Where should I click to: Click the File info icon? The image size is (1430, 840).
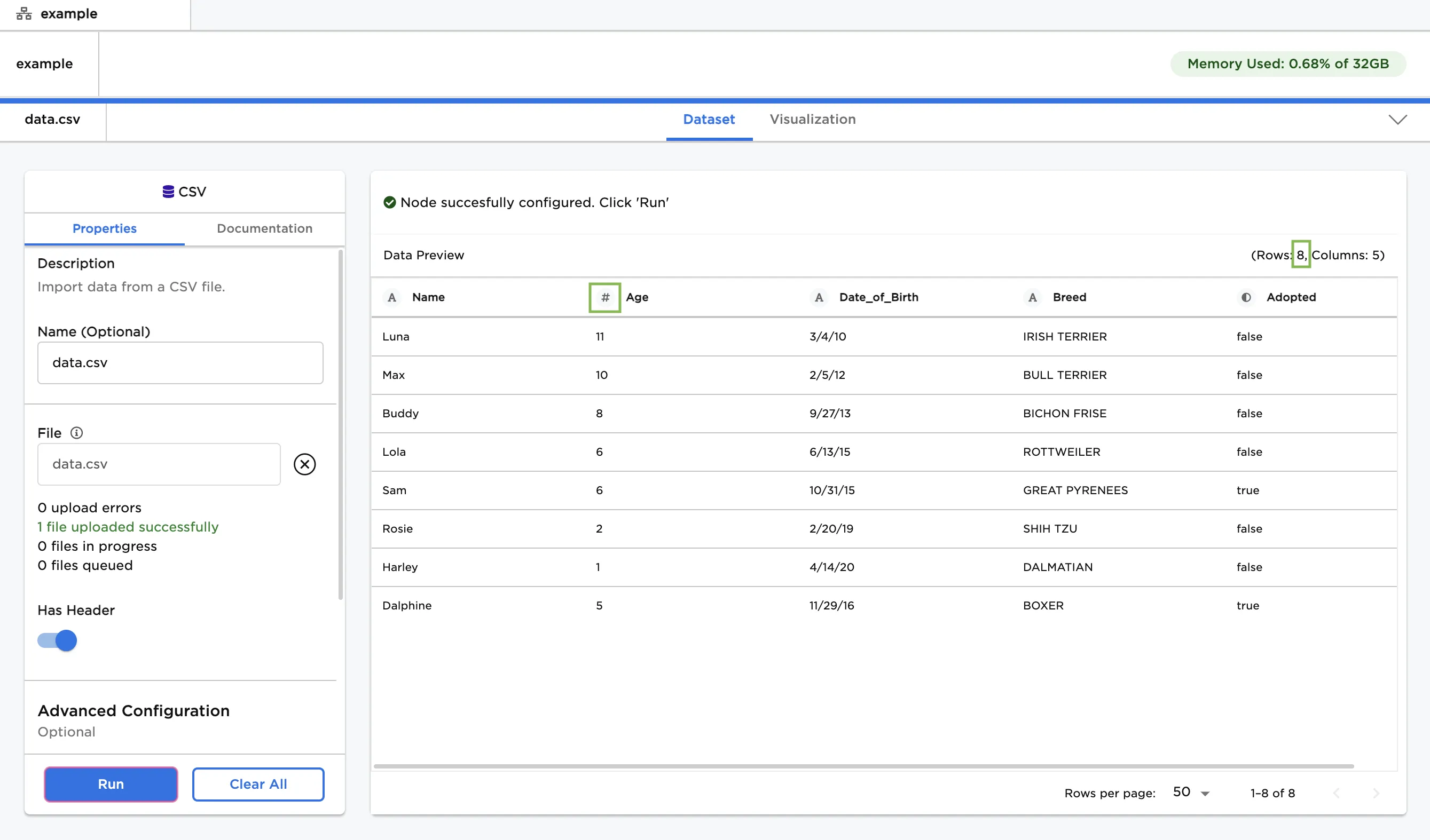(76, 433)
